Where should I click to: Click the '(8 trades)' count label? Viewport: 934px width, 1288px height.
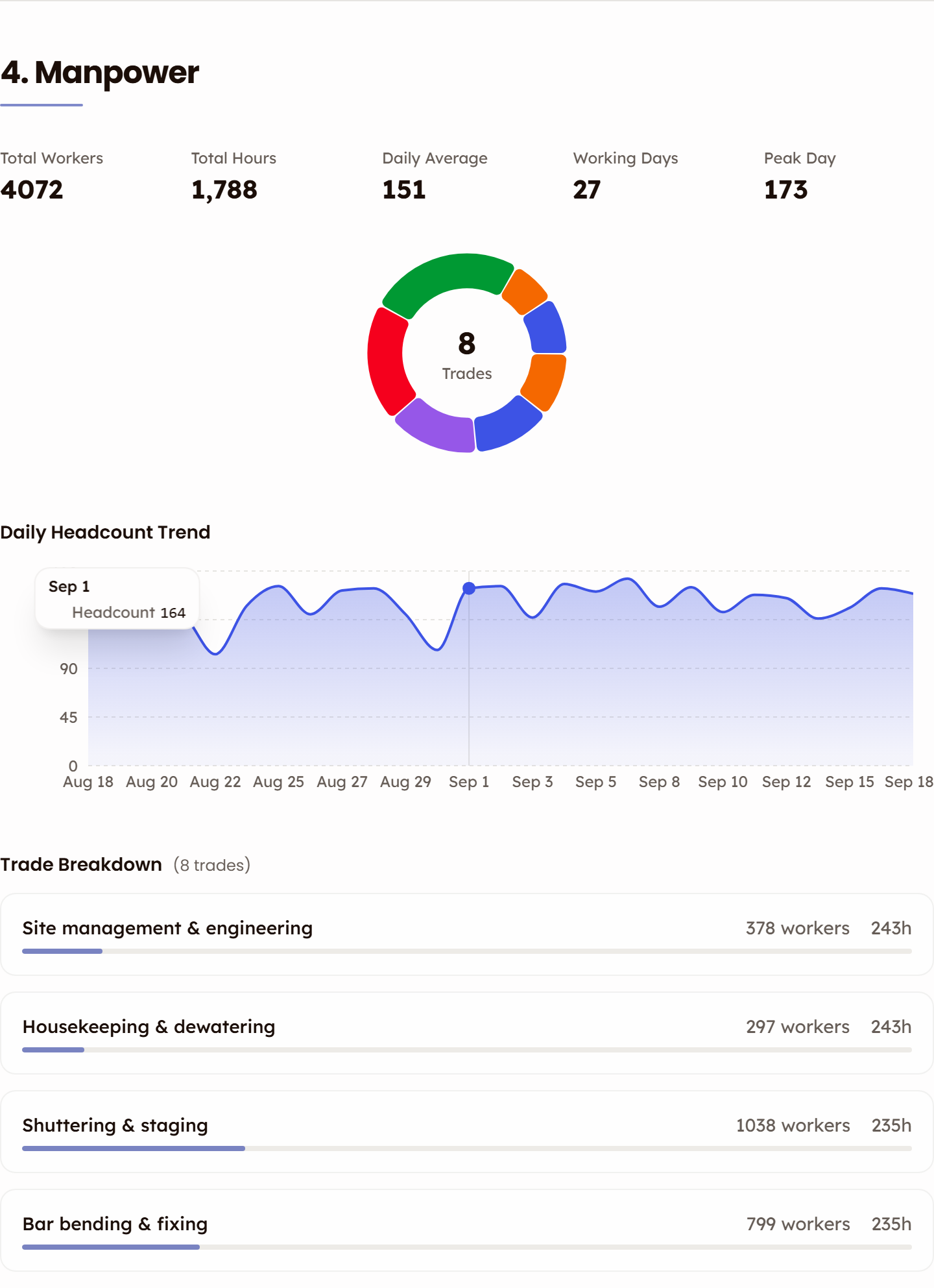coord(212,866)
